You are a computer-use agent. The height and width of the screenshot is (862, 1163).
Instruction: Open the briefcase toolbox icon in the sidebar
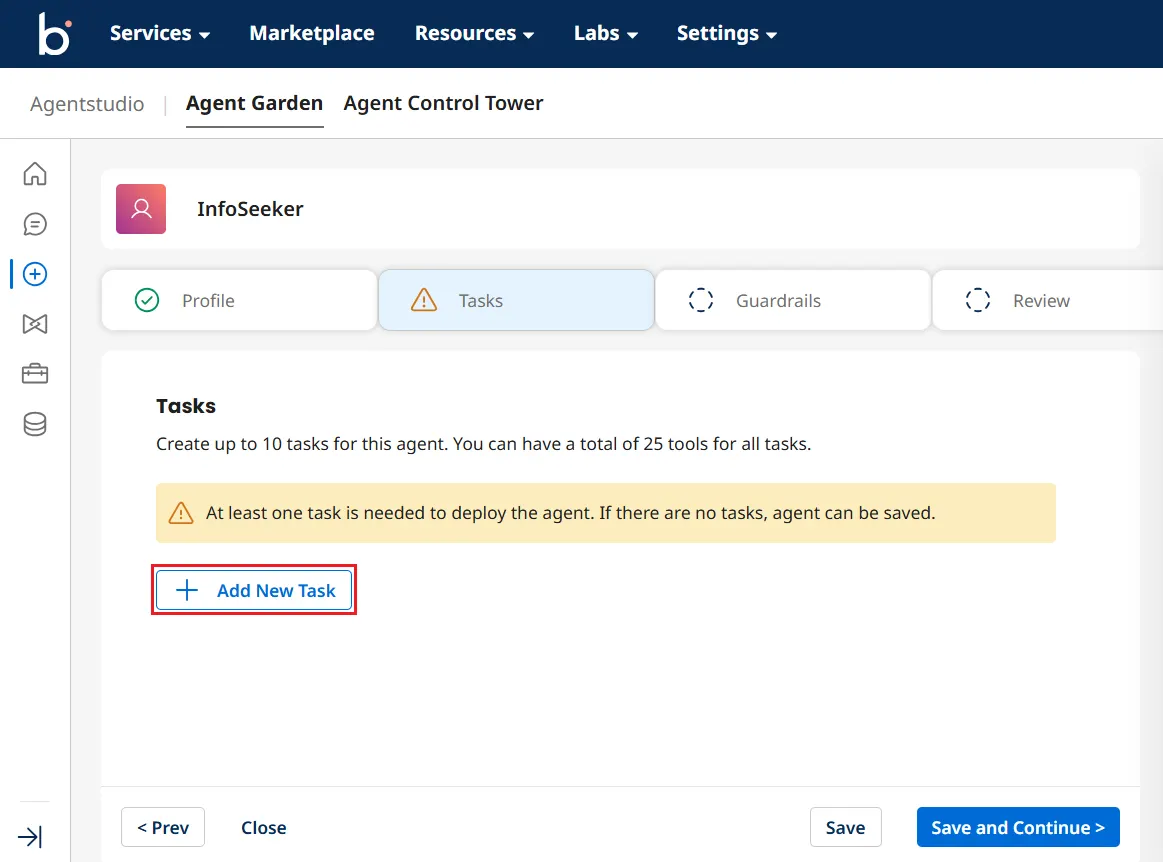click(x=35, y=374)
